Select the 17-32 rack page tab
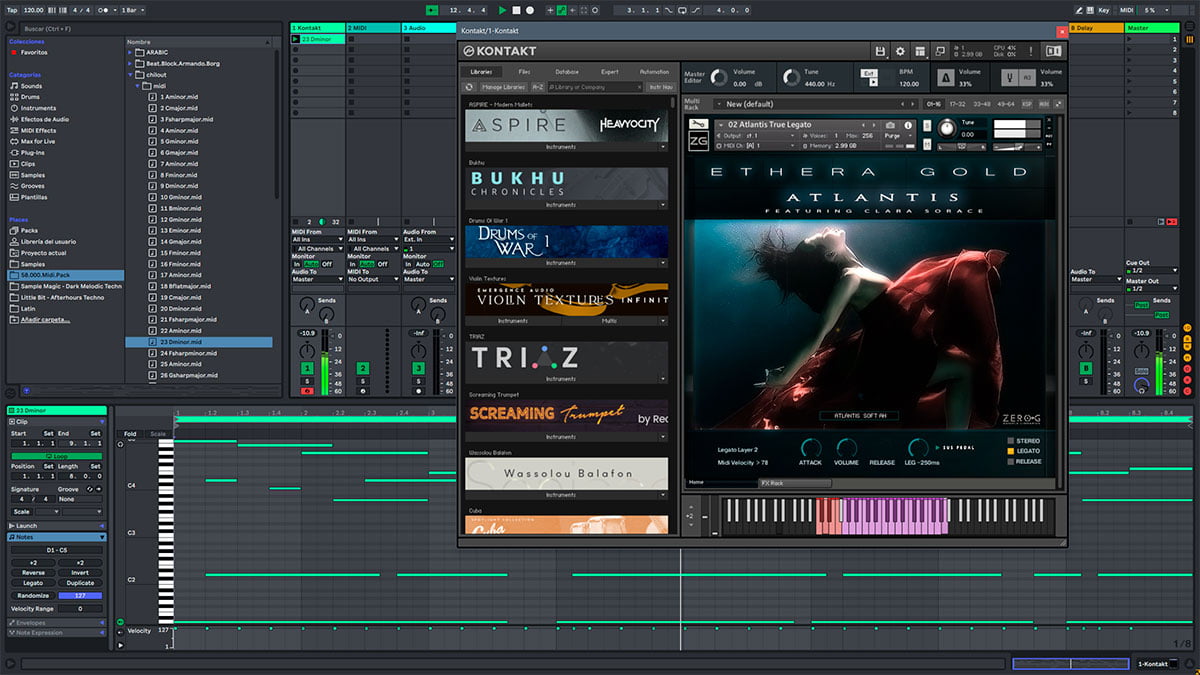This screenshot has height=675, width=1200. pyautogui.click(x=957, y=104)
